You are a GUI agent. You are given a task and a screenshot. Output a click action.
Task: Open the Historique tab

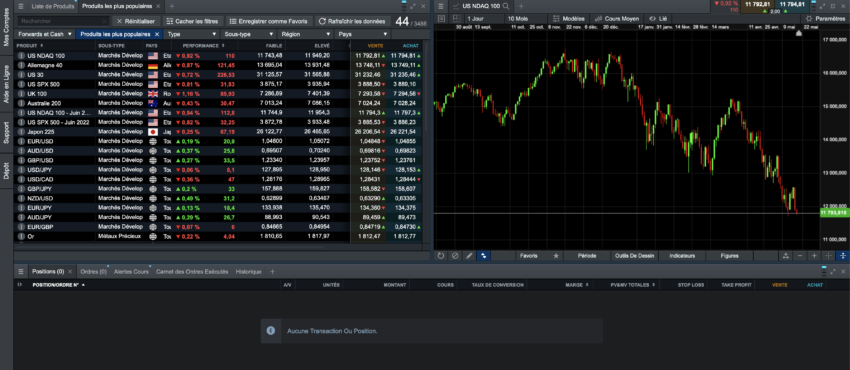click(248, 271)
